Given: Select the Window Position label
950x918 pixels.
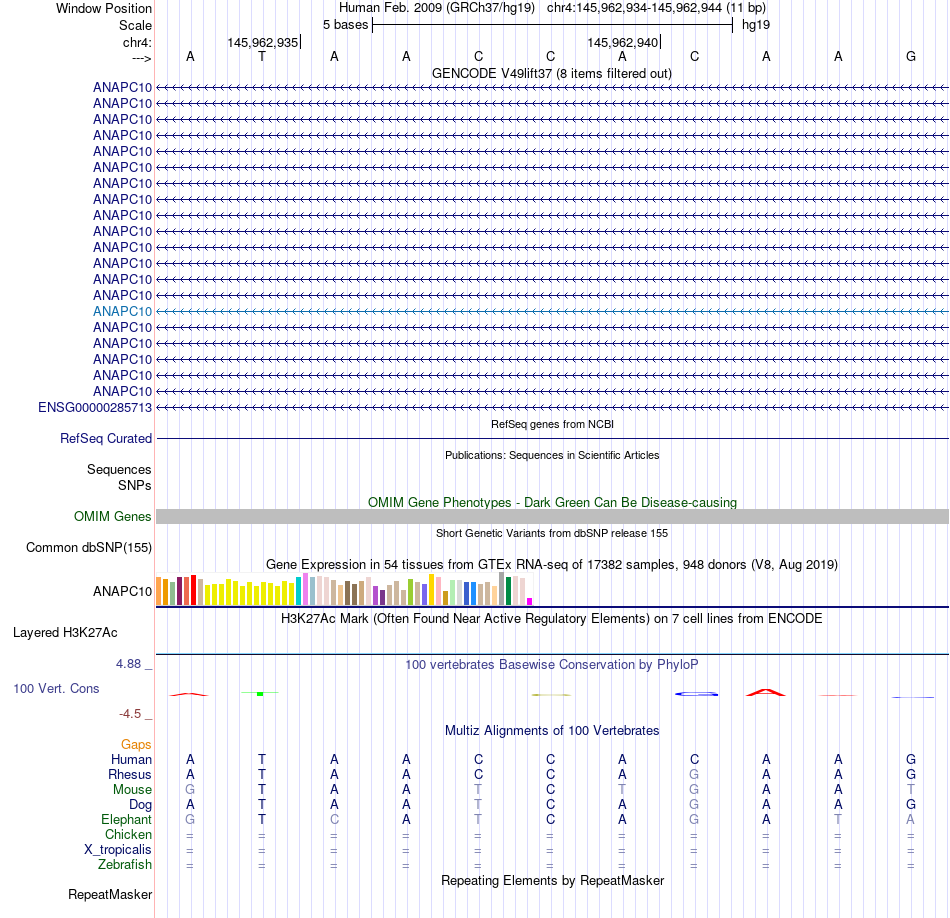Looking at the screenshot, I should [x=104, y=8].
